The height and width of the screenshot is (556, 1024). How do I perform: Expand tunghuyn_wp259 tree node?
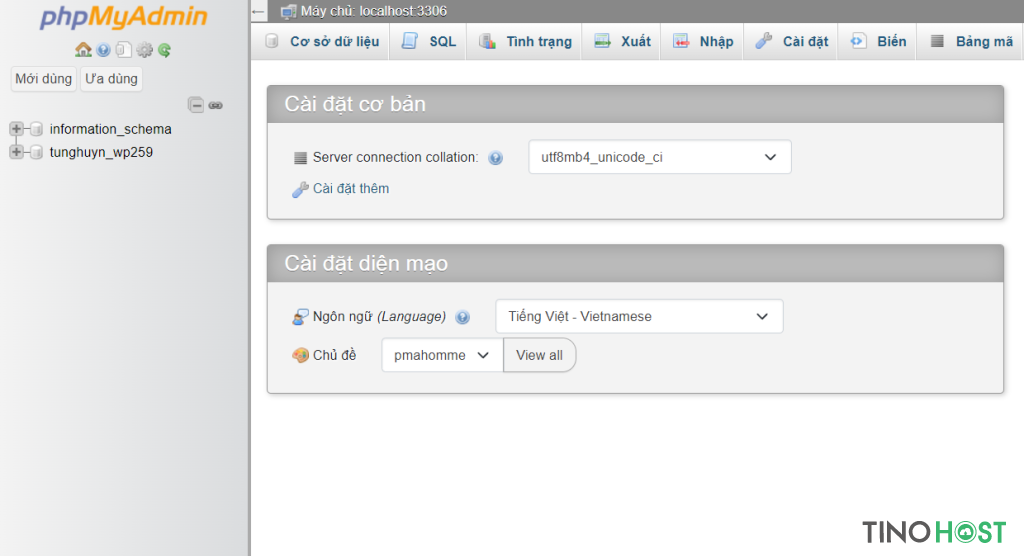click(x=16, y=152)
